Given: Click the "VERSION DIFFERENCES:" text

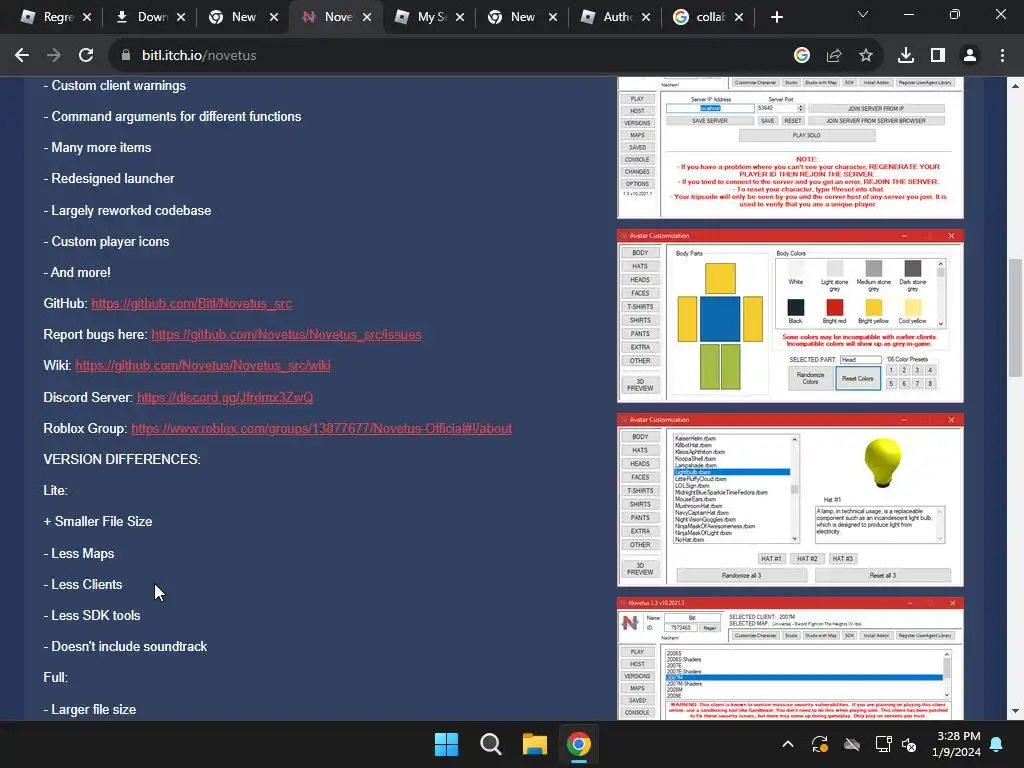Looking at the screenshot, I should pyautogui.click(x=122, y=459).
